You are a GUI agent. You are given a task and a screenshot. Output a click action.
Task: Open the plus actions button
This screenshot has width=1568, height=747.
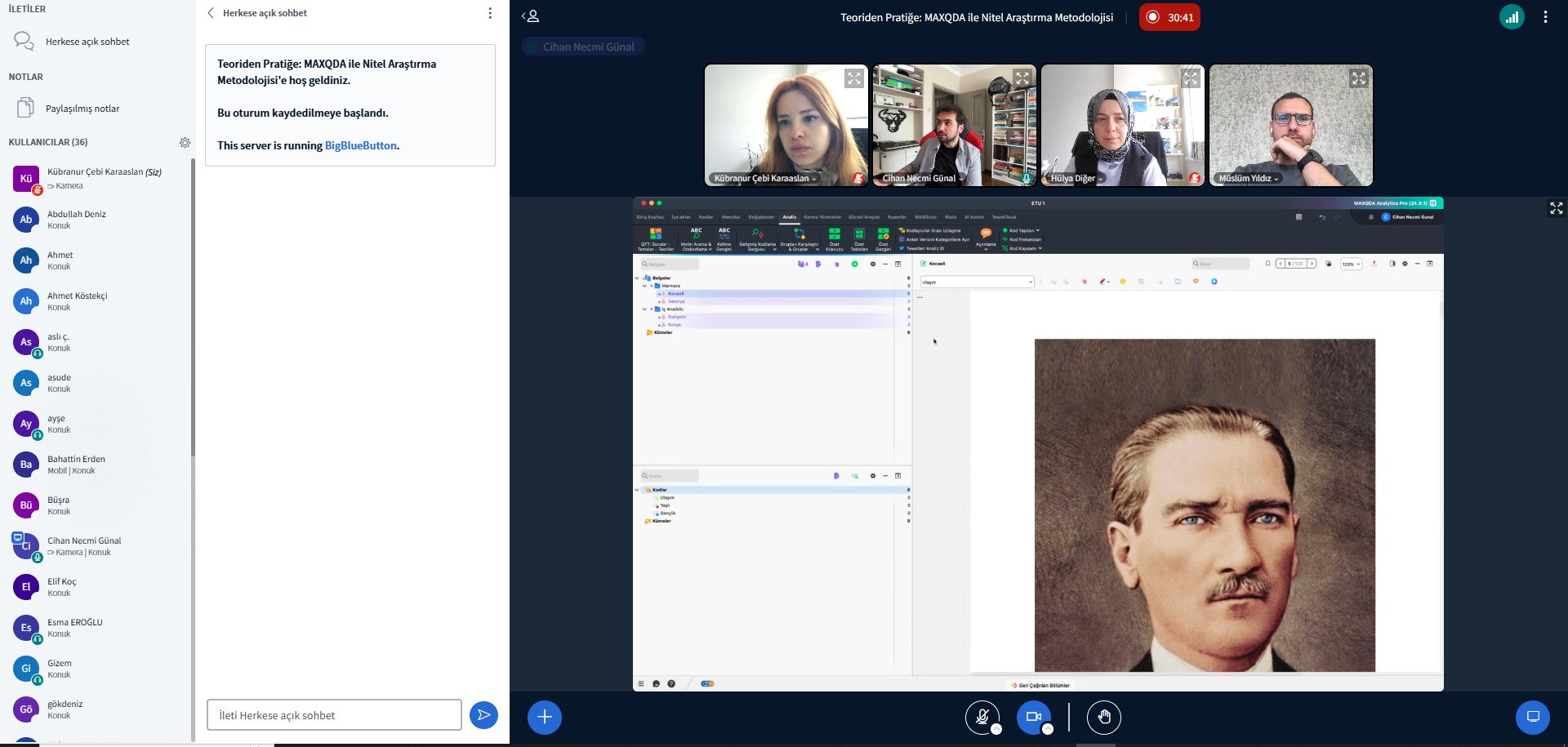pyautogui.click(x=545, y=718)
